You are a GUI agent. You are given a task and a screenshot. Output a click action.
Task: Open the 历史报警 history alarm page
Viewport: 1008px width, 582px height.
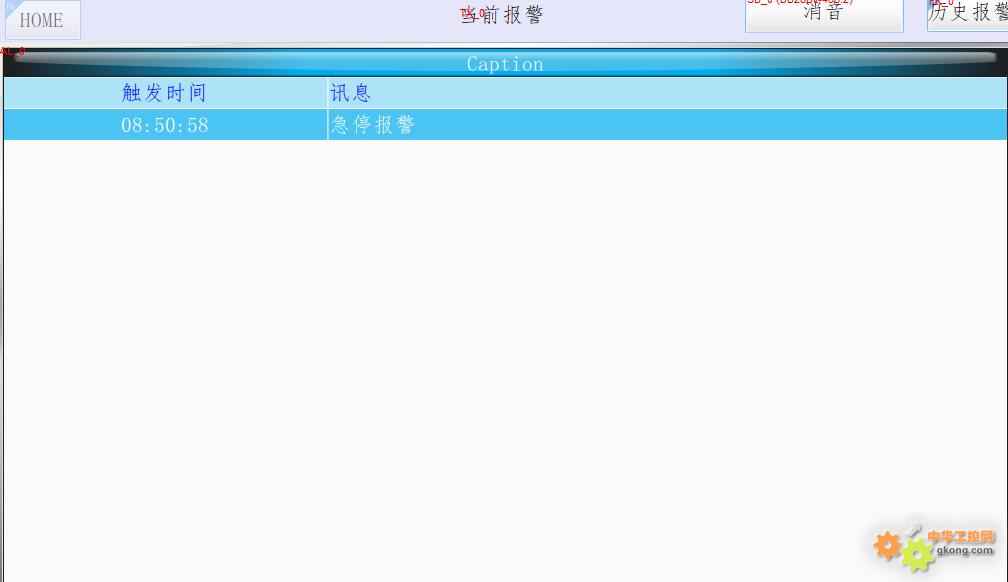[968, 14]
